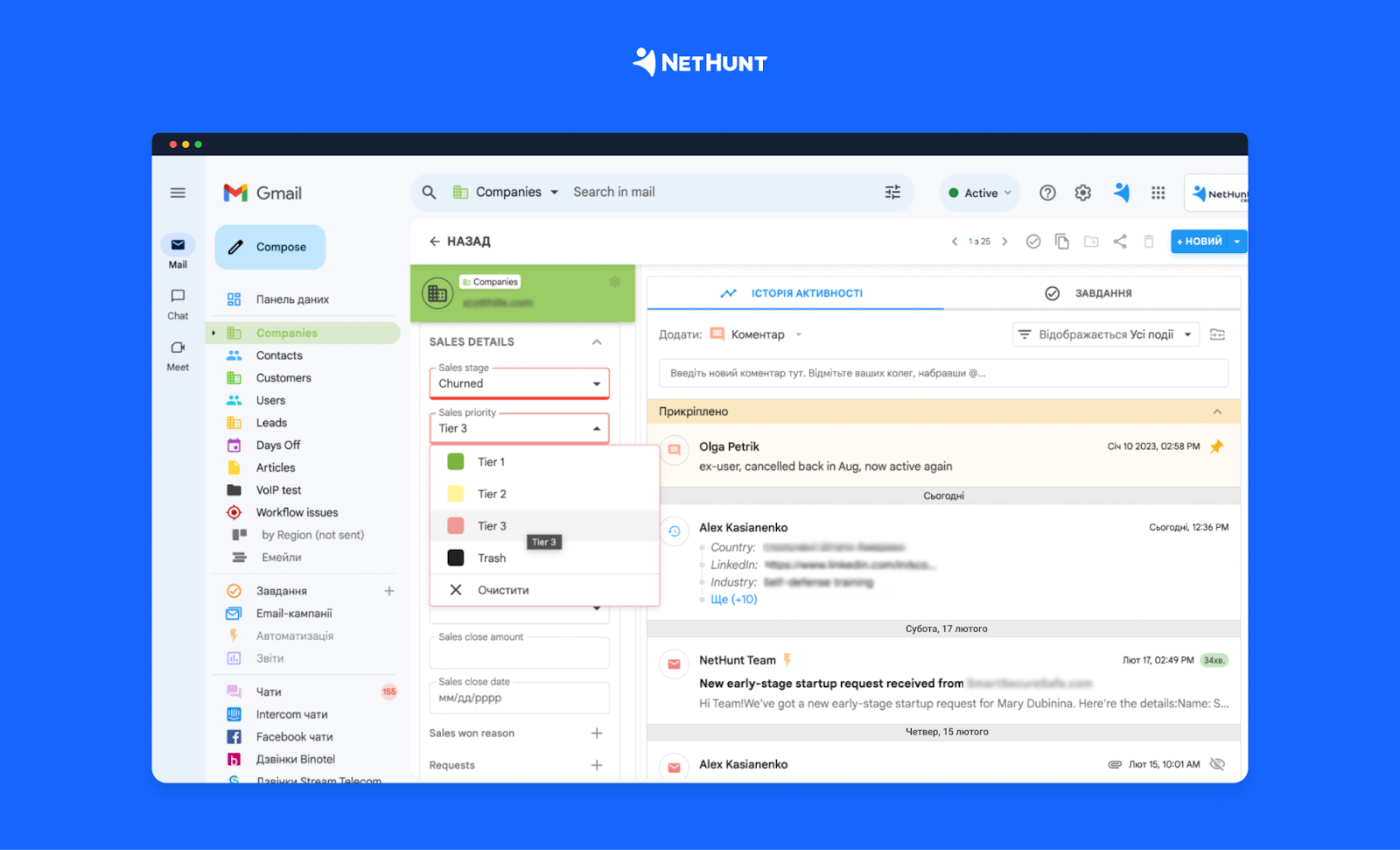Collapse the Прикріплено pinned section
This screenshot has height=850, width=1400.
pos(1217,411)
